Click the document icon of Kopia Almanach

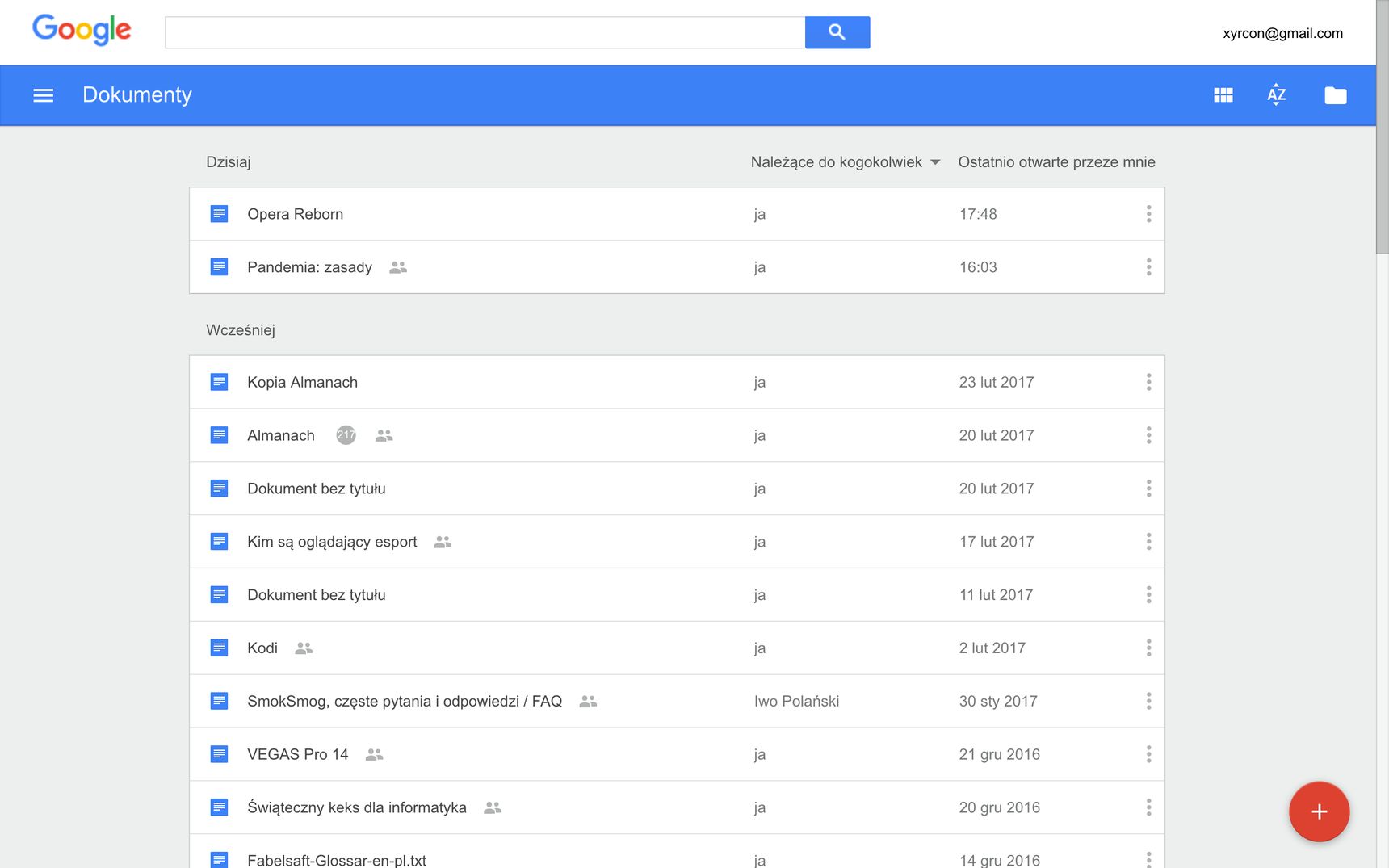click(219, 382)
